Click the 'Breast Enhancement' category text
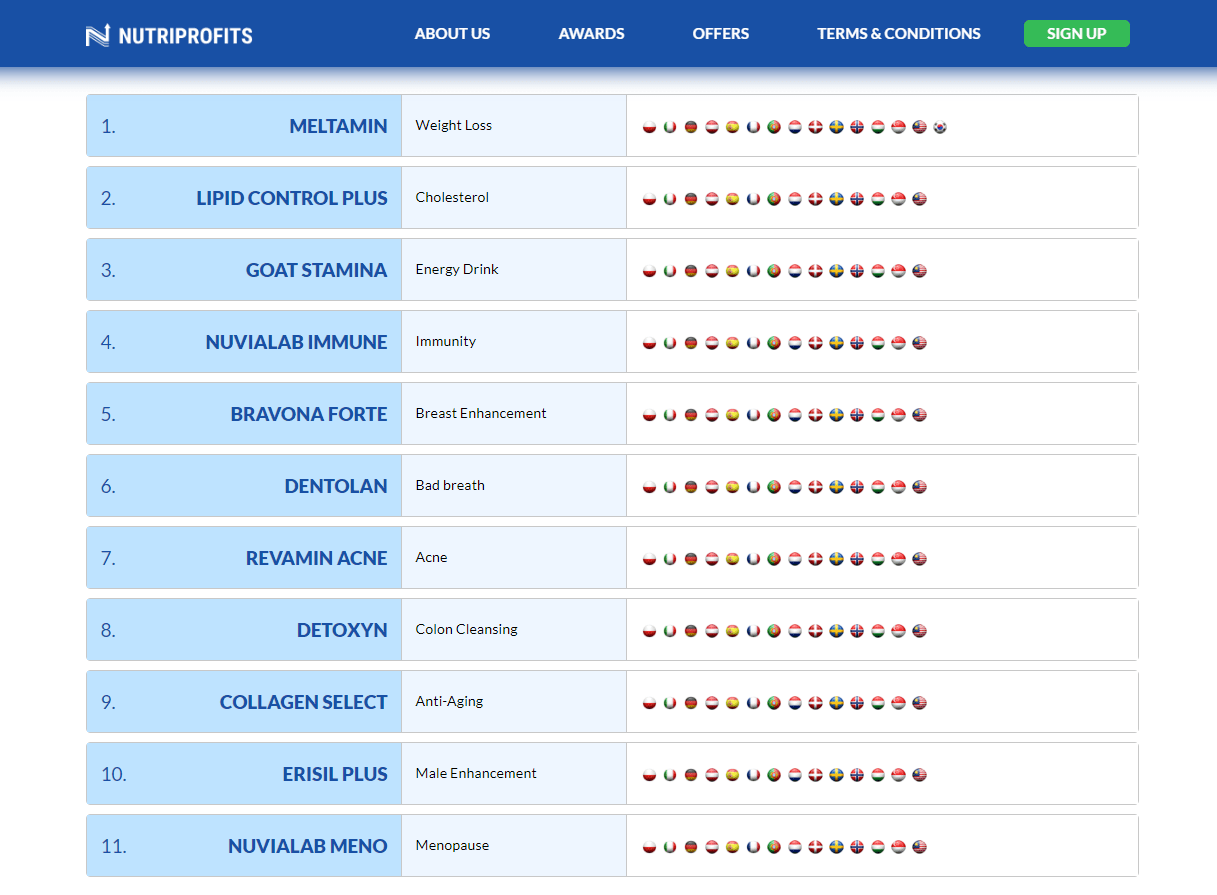 481,414
